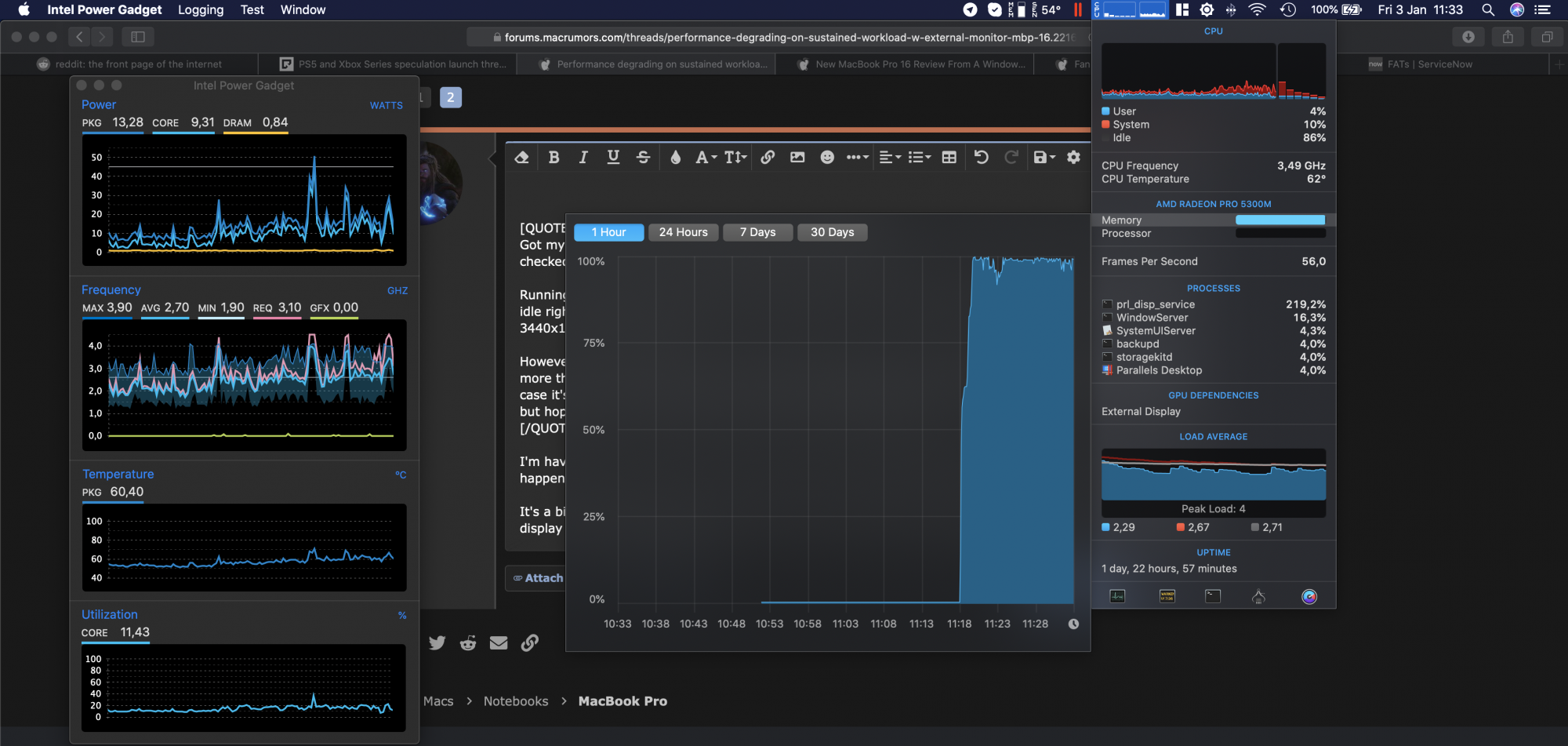Image resolution: width=1568 pixels, height=746 pixels.
Task: Open the MacBook Pro breadcrumb link
Action: click(622, 701)
